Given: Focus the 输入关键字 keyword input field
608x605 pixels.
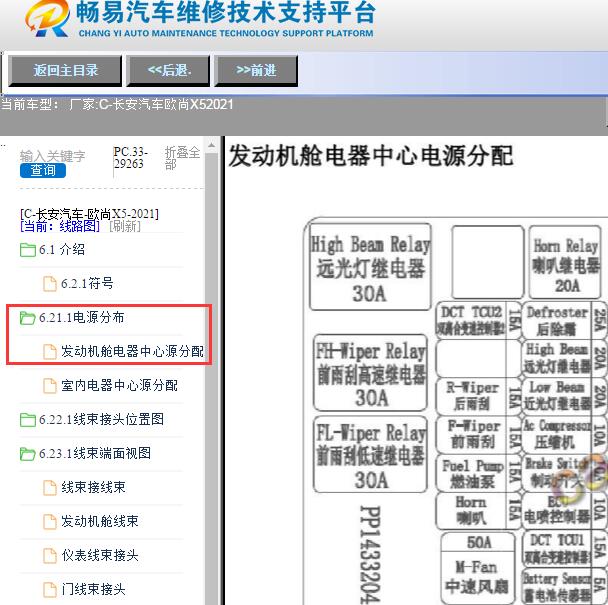Looking at the screenshot, I should pos(52,156).
